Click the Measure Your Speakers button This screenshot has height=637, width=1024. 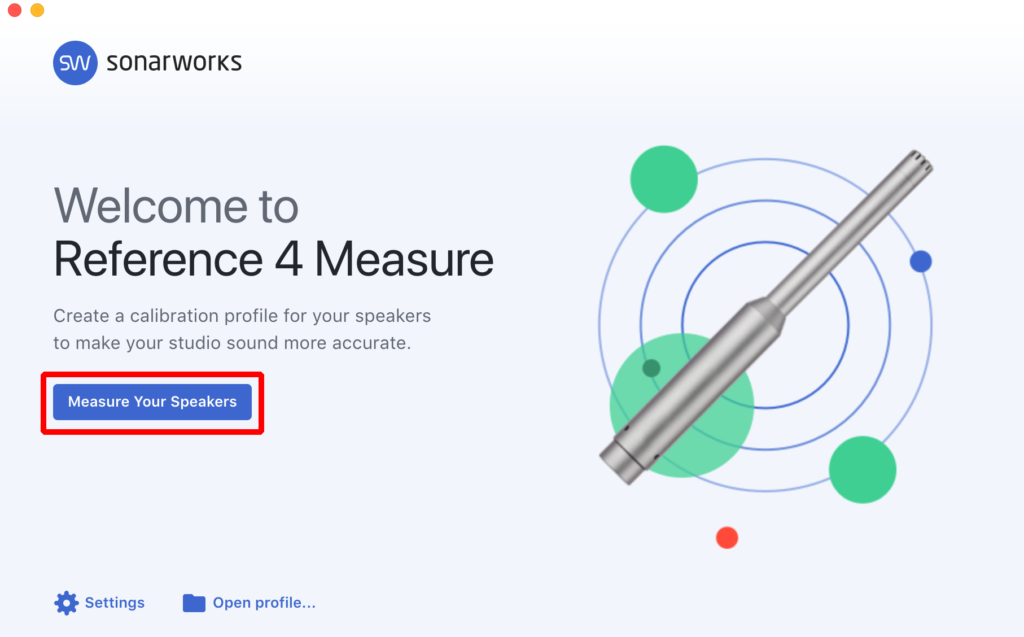(152, 402)
